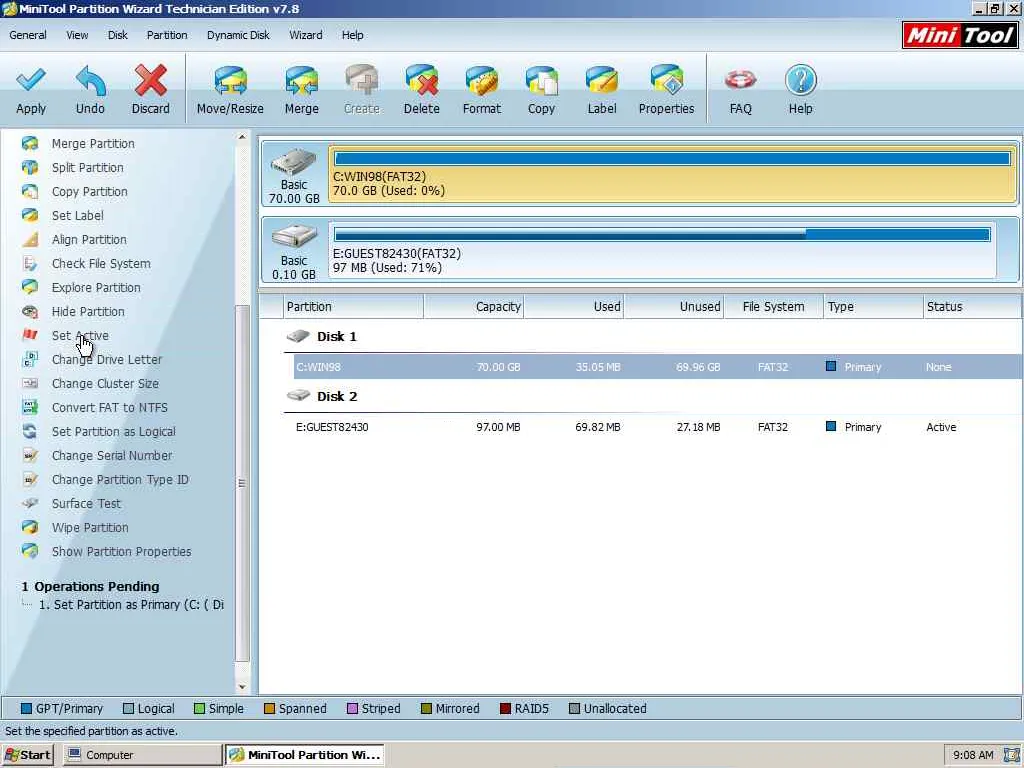This screenshot has width=1024, height=768.
Task: Select the C:WIN98 70 GB disk map bar
Action: tap(672, 174)
